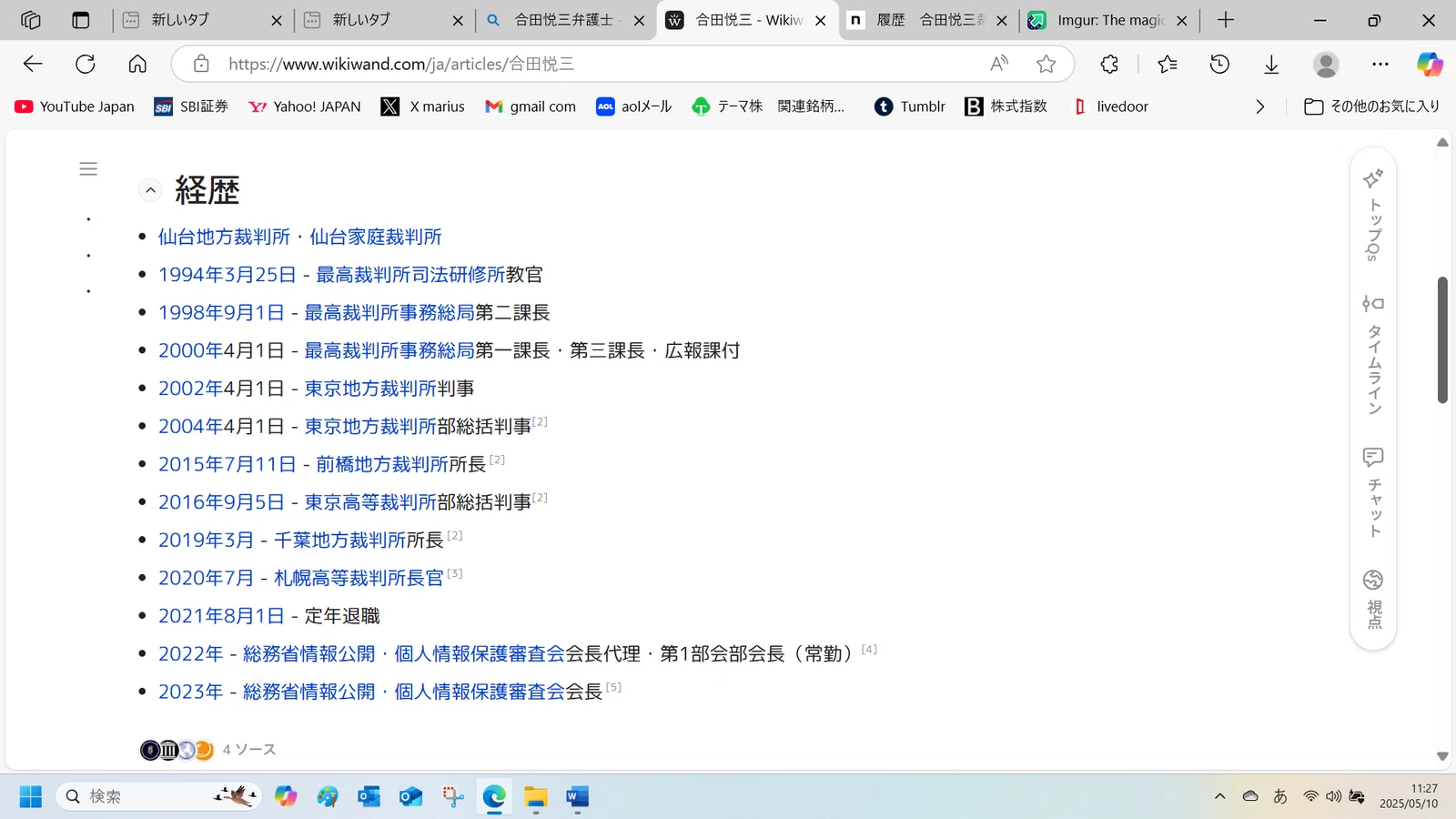Open その他のお気に入り folder
This screenshot has width=1456, height=819.
point(1372,106)
